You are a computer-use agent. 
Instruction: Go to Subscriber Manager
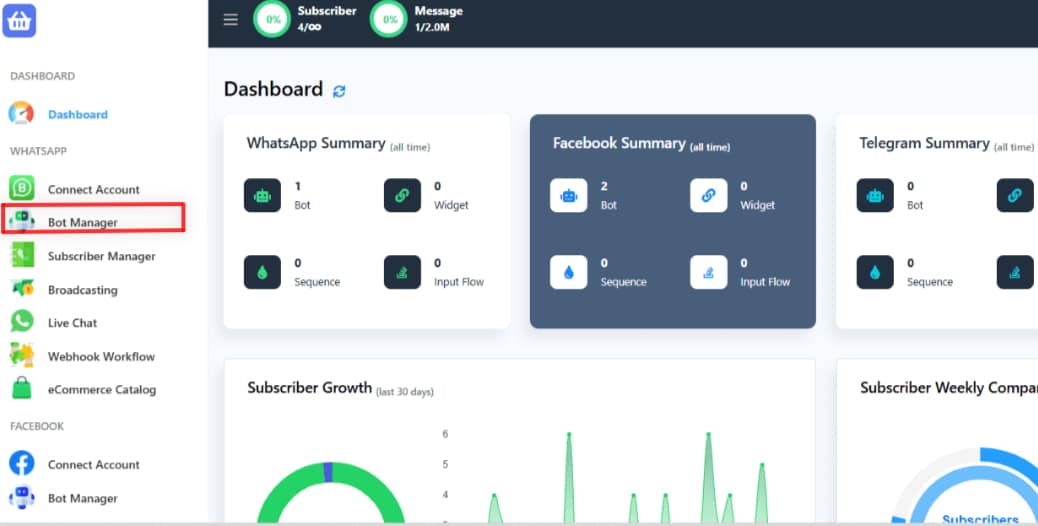coord(101,256)
